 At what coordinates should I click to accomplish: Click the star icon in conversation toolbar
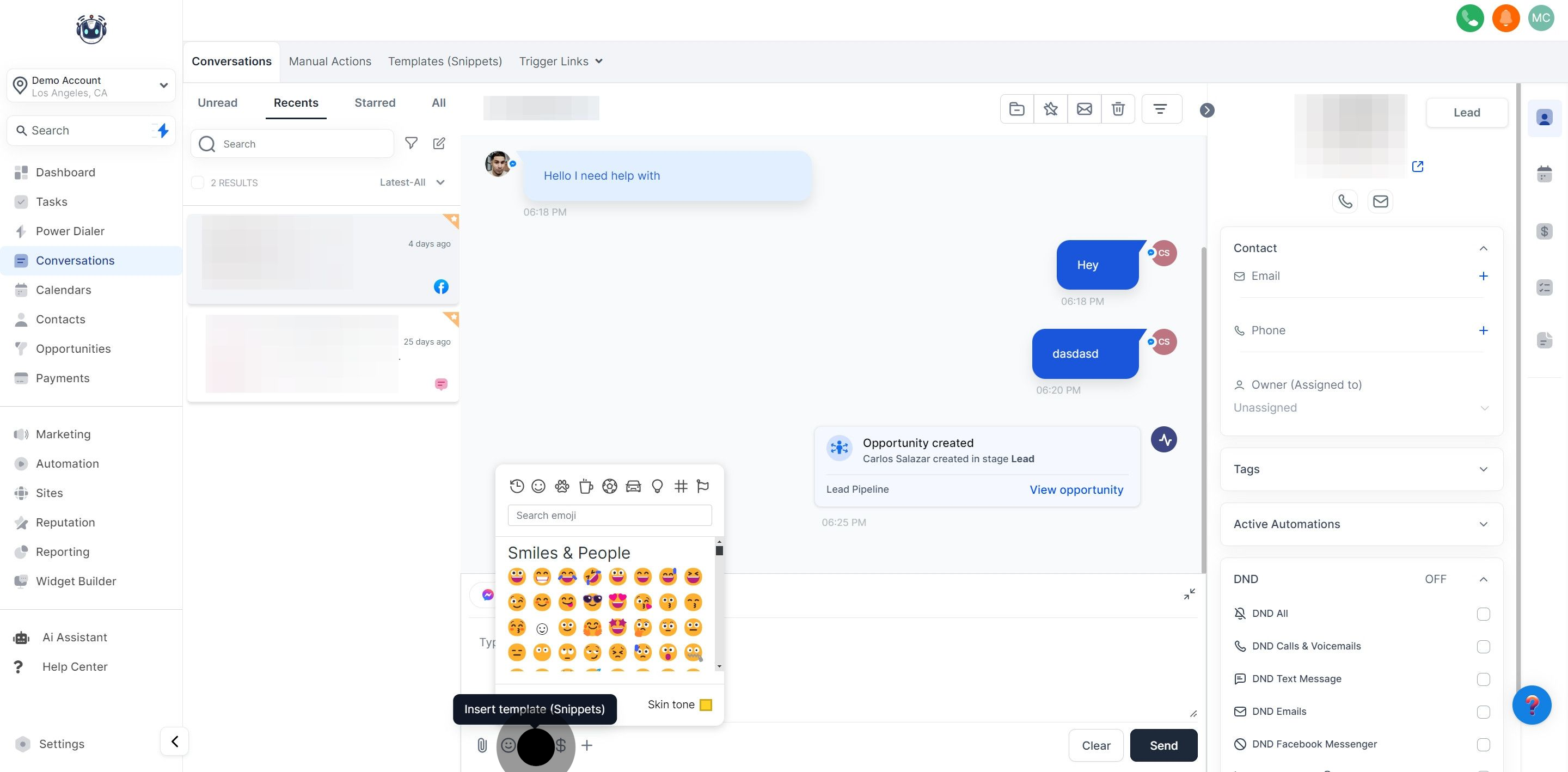pos(1050,109)
